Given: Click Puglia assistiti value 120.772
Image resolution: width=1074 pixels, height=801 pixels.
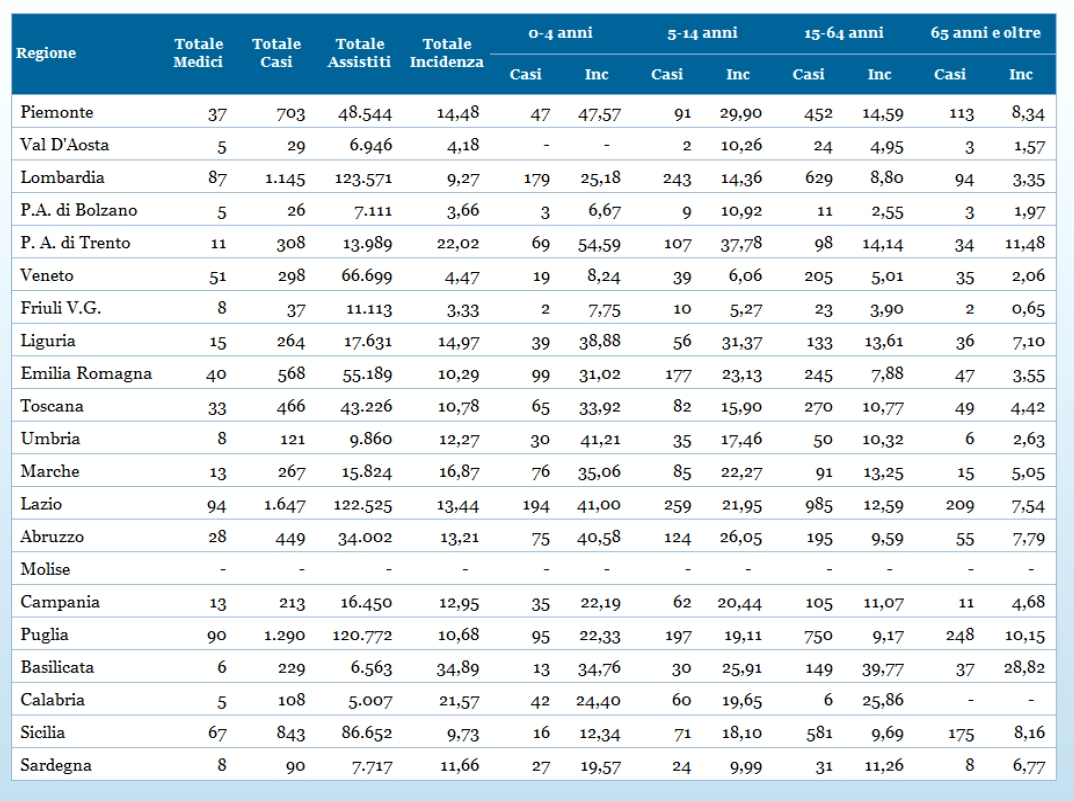Looking at the screenshot, I should coord(362,636).
